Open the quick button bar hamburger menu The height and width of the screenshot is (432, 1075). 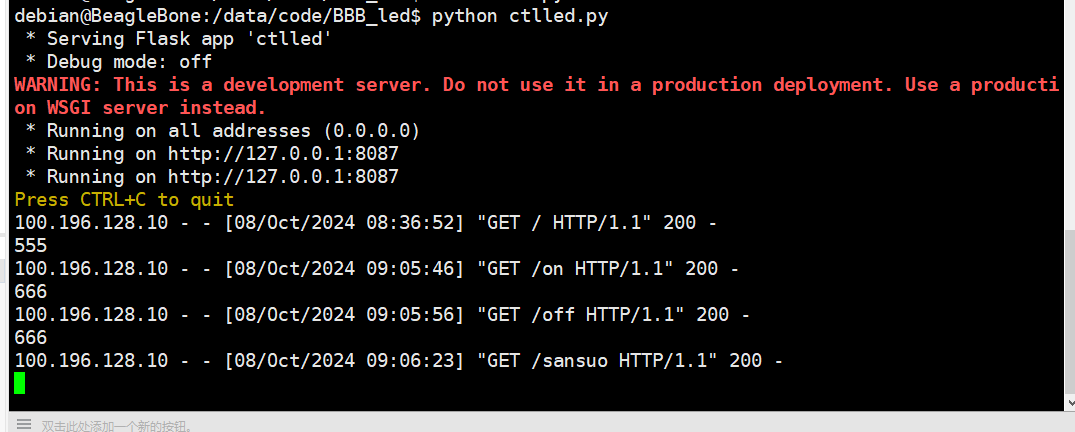tap(24, 424)
